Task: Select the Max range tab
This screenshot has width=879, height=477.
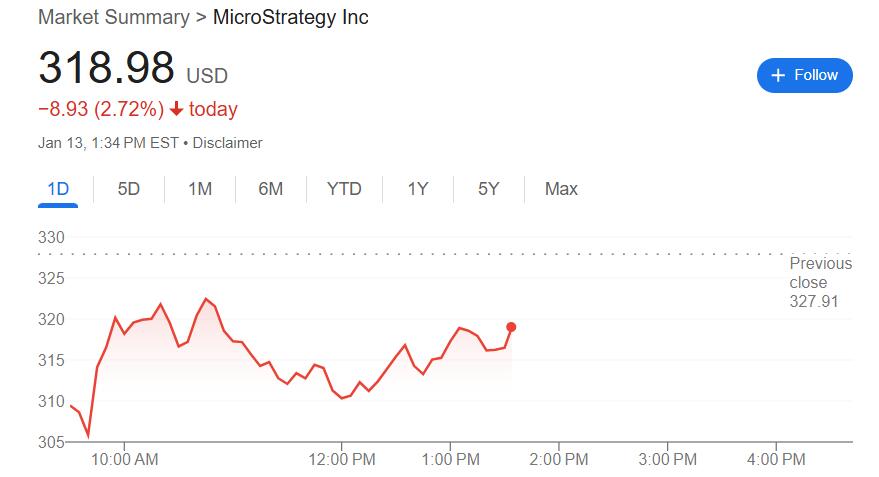Action: pos(561,189)
